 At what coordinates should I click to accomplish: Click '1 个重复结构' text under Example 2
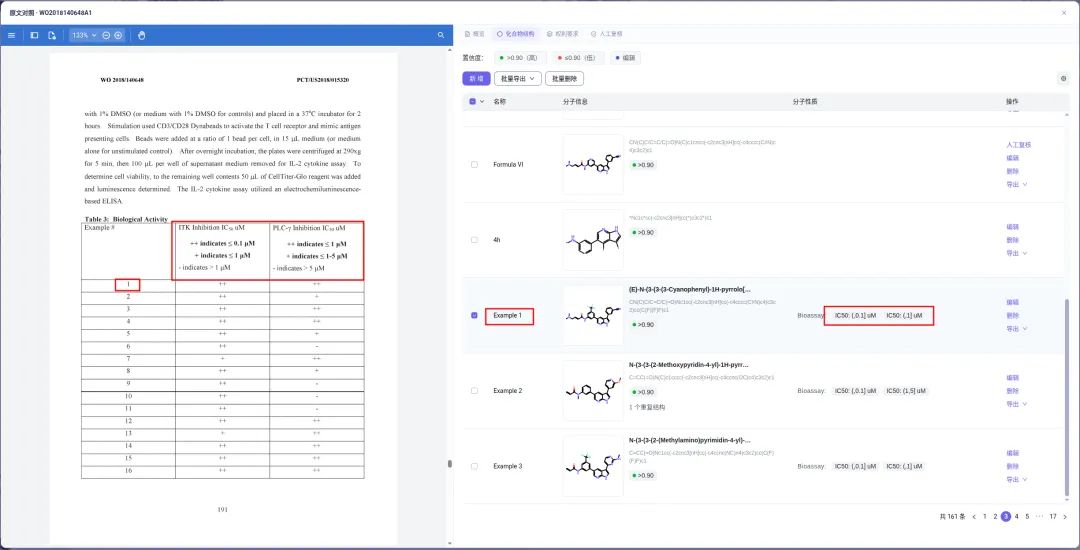[647, 407]
